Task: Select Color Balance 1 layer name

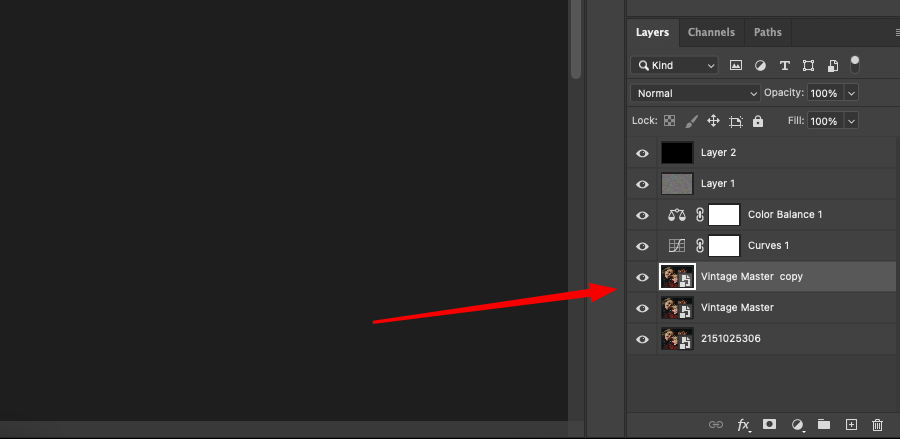Action: click(x=785, y=215)
